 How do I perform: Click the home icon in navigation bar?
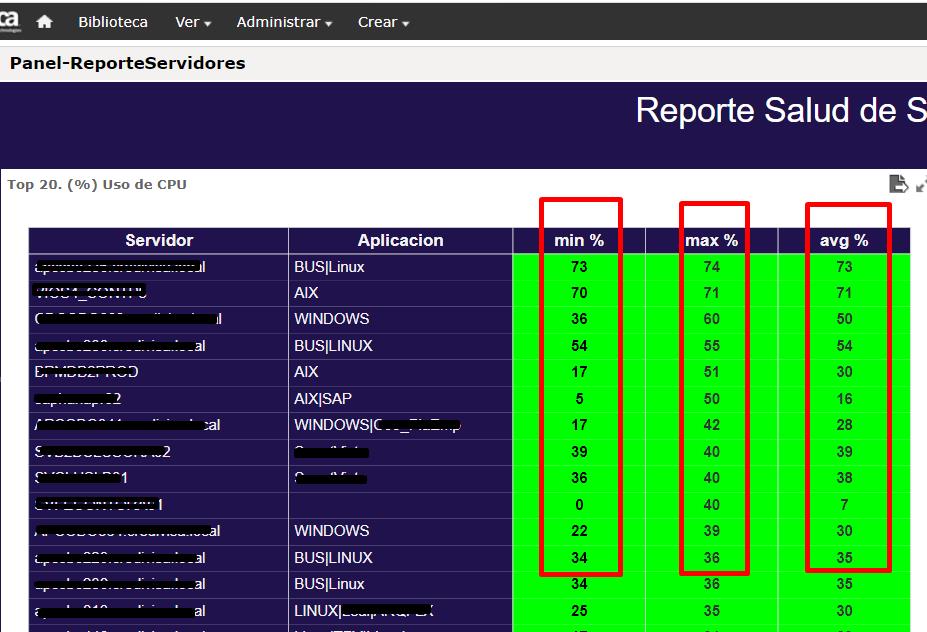[x=43, y=20]
